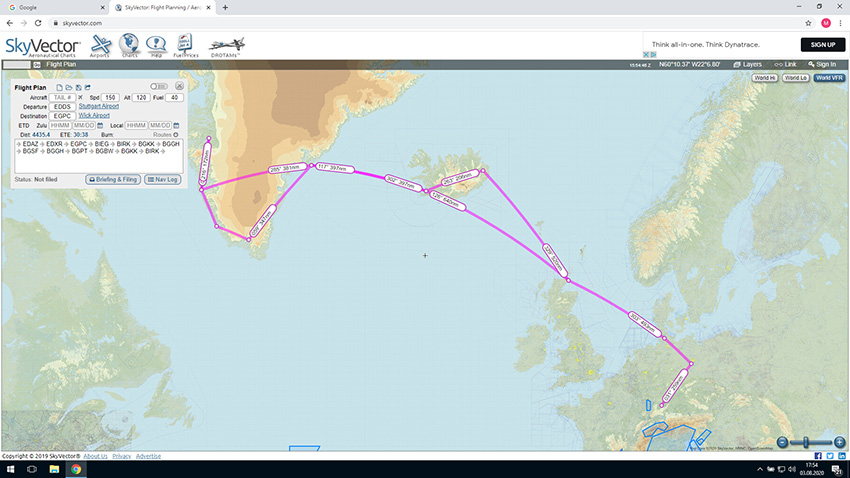Toggle the Flight Plan panel switch
The width and height of the screenshot is (850, 478).
[x=158, y=87]
